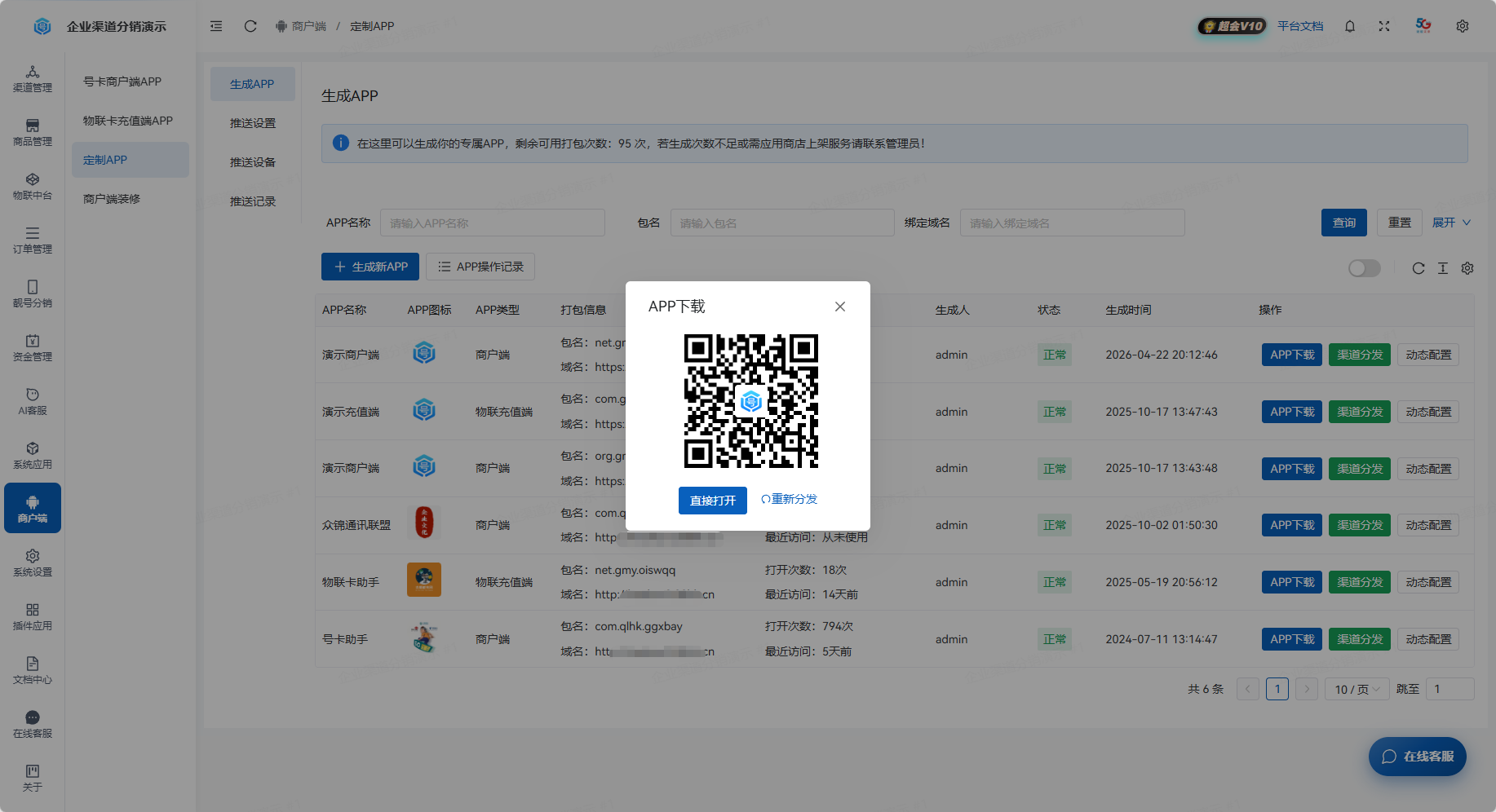Click the QR code image in the dialog
The image size is (1496, 812).
click(x=751, y=401)
